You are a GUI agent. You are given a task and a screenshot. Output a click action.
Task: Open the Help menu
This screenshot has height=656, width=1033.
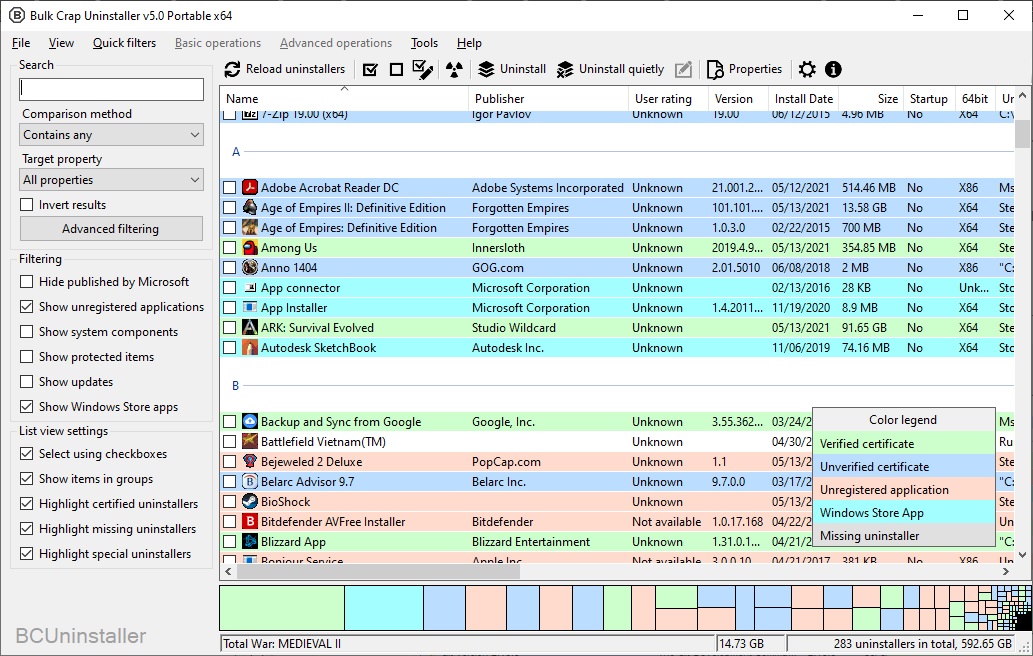pos(469,43)
